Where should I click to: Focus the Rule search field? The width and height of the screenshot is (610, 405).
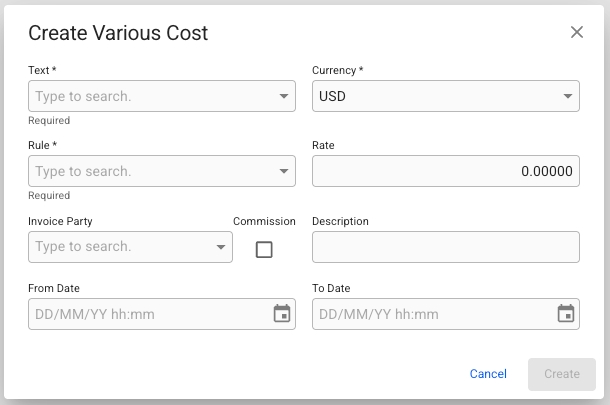(x=152, y=172)
